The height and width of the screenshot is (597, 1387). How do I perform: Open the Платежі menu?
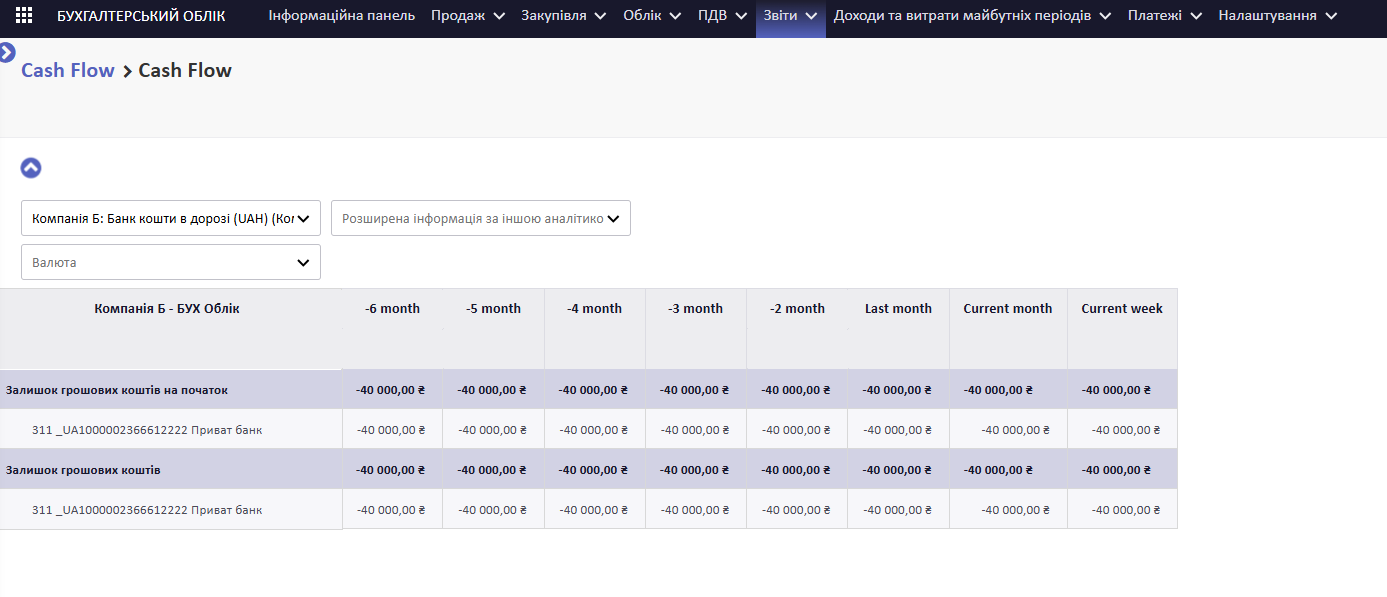[x=1165, y=16]
